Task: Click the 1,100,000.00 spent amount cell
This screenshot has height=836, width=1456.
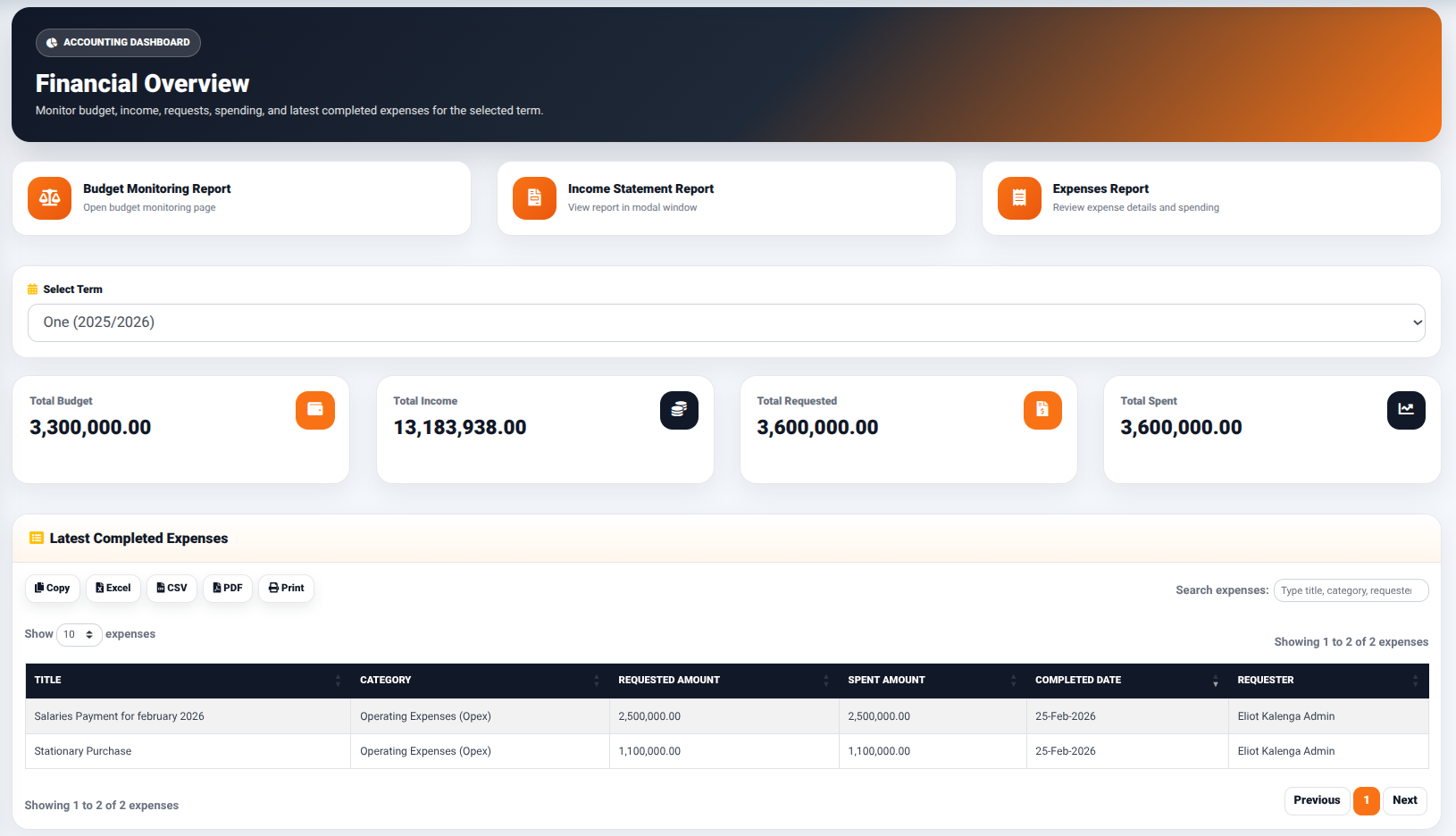Action: tap(933, 751)
